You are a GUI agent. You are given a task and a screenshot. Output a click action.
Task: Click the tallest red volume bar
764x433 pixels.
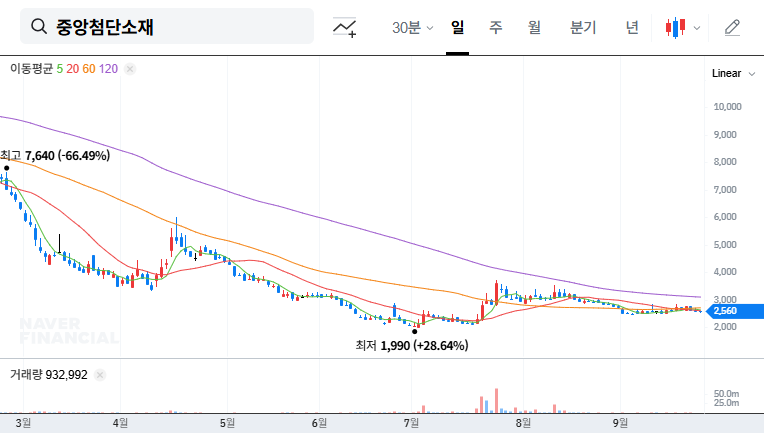coord(497,400)
